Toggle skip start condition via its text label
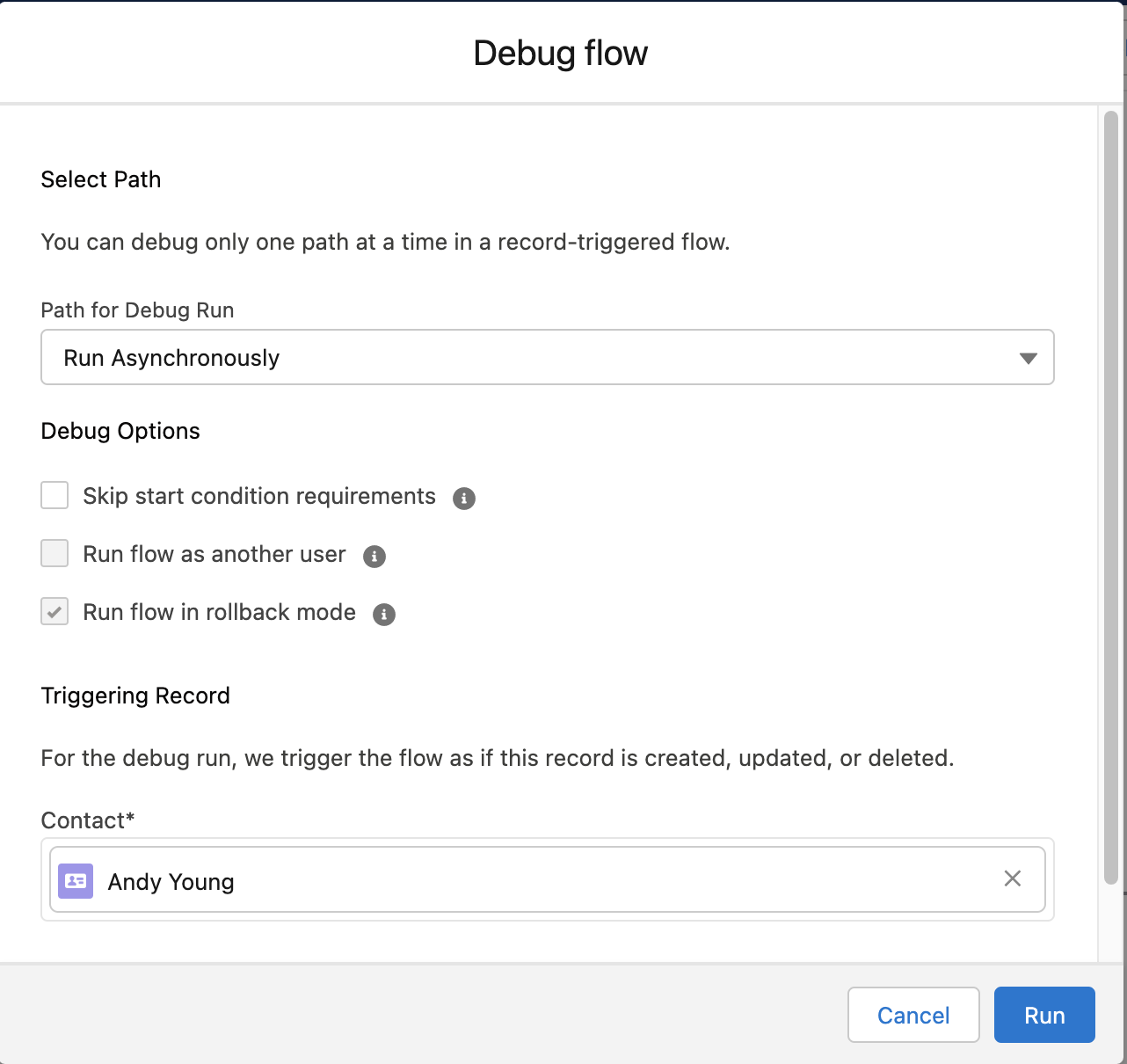The width and height of the screenshot is (1127, 1064). 258,496
